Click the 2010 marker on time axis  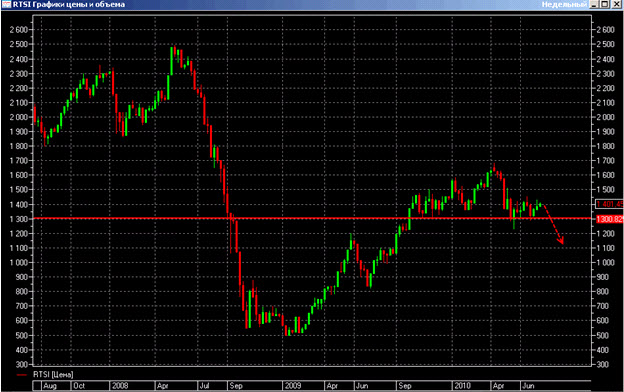tap(462, 386)
